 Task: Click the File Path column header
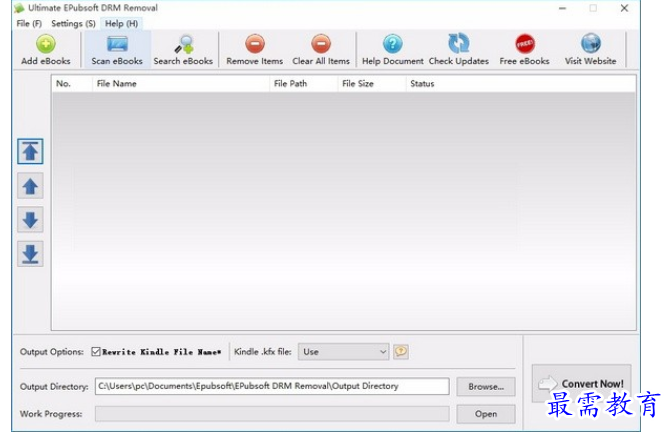tap(303, 84)
